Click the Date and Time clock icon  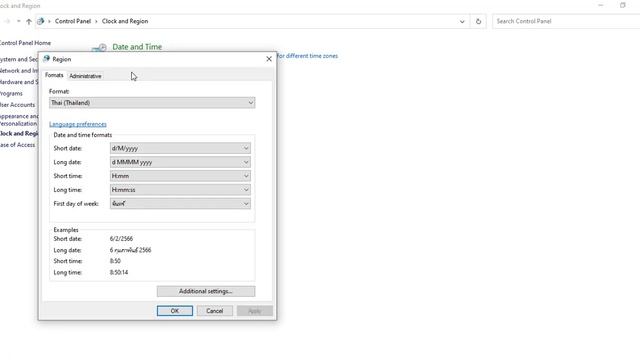pos(99,48)
